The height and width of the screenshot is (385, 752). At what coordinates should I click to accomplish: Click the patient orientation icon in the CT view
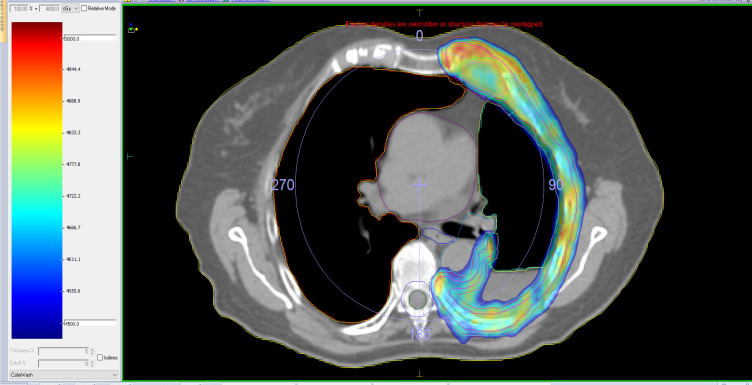(x=132, y=28)
